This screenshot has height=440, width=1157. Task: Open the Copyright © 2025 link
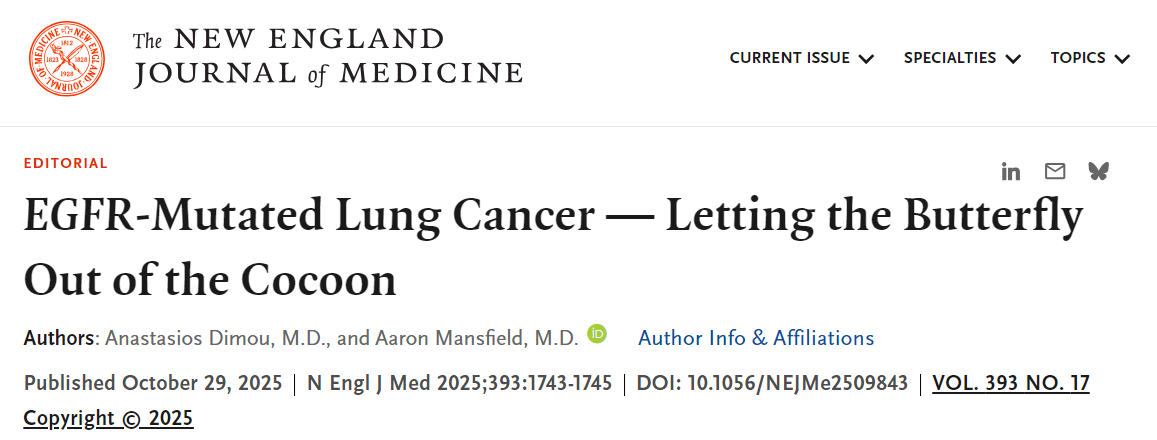[108, 418]
